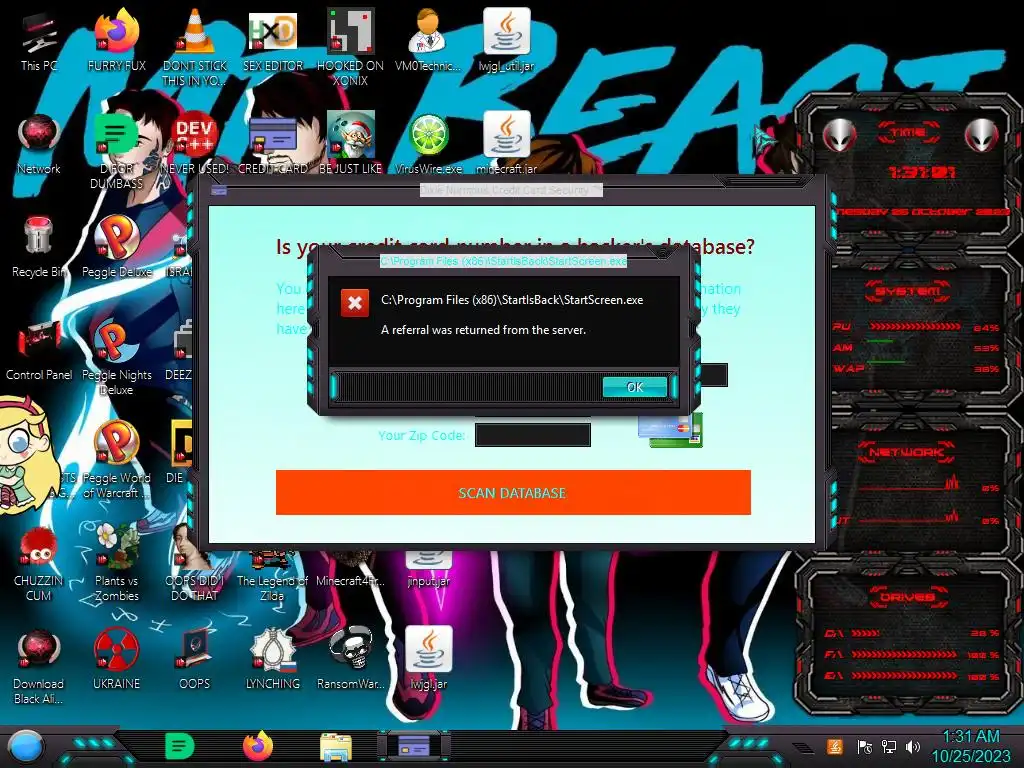Viewport: 1024px width, 768px height.
Task: Click the SYSTEM gadget CPU usage bar
Action: coord(915,327)
